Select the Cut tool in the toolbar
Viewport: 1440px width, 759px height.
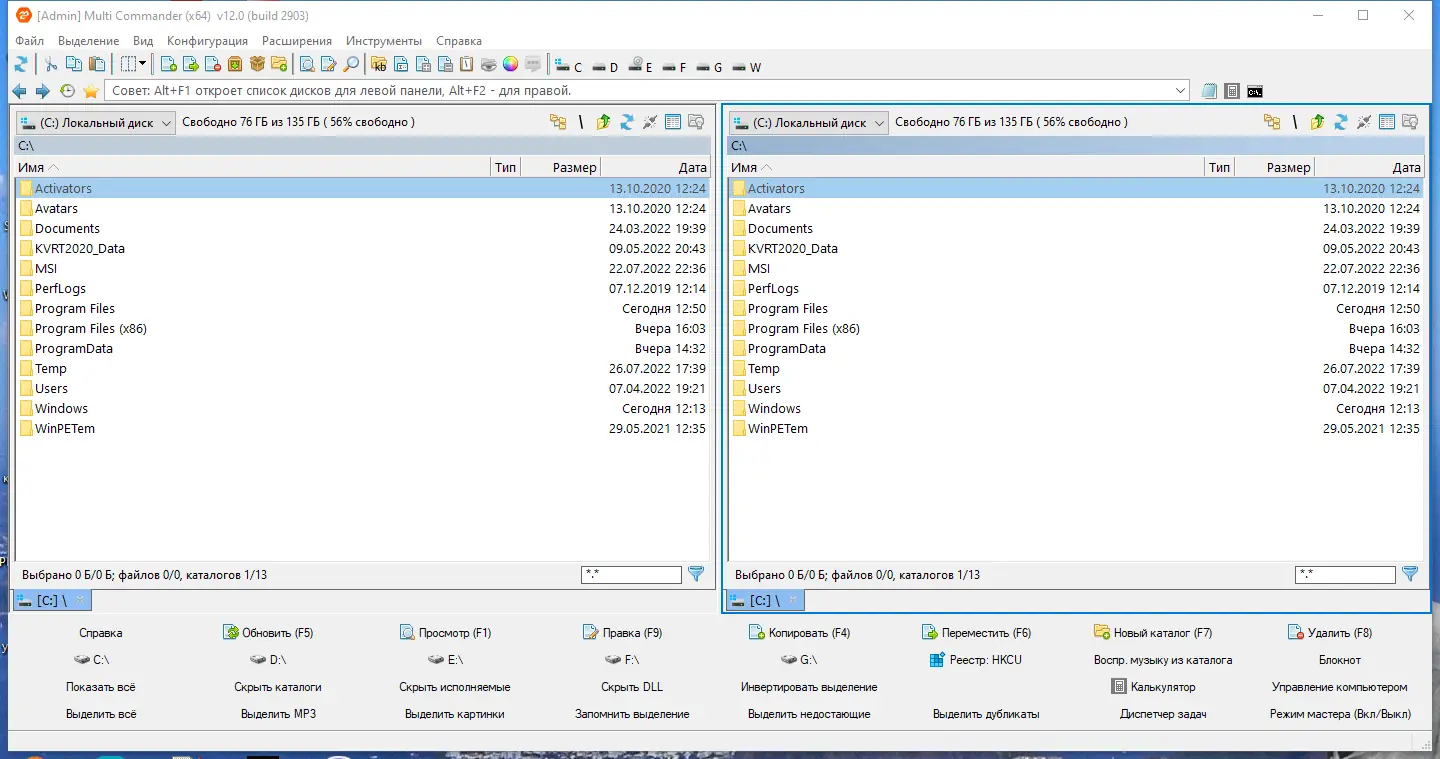point(50,64)
